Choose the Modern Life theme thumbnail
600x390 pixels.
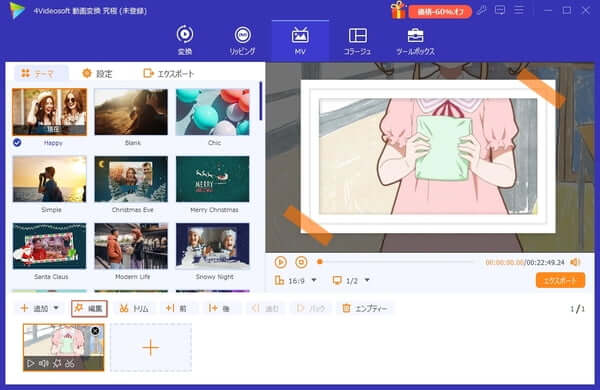tap(131, 246)
